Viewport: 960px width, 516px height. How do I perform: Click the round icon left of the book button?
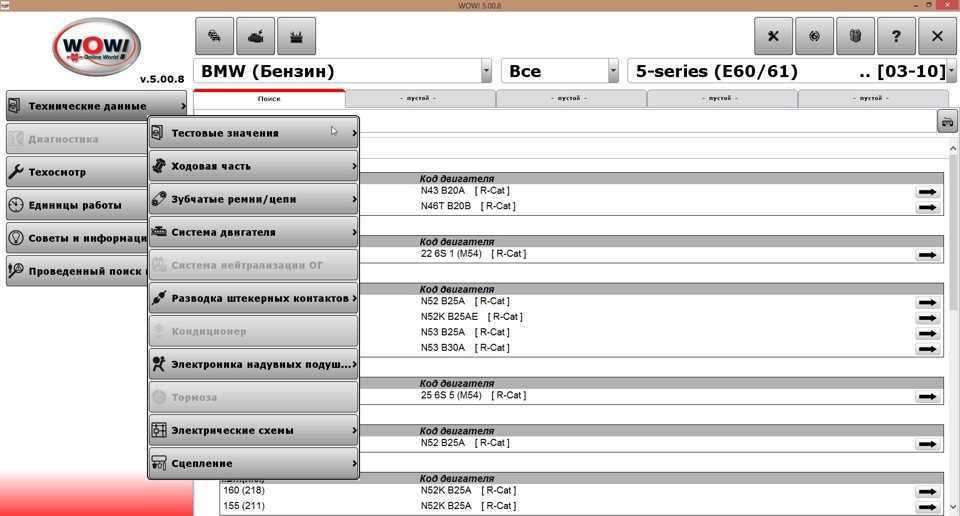point(814,36)
